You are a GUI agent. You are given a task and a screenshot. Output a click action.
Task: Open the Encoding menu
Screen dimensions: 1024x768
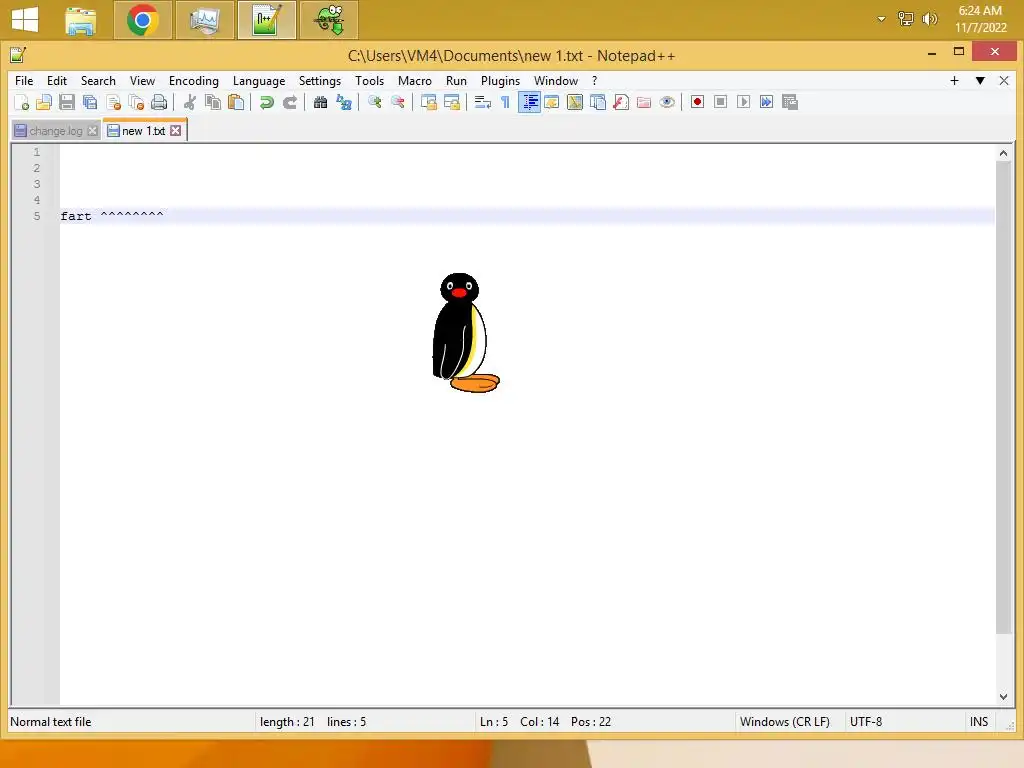click(x=193, y=81)
